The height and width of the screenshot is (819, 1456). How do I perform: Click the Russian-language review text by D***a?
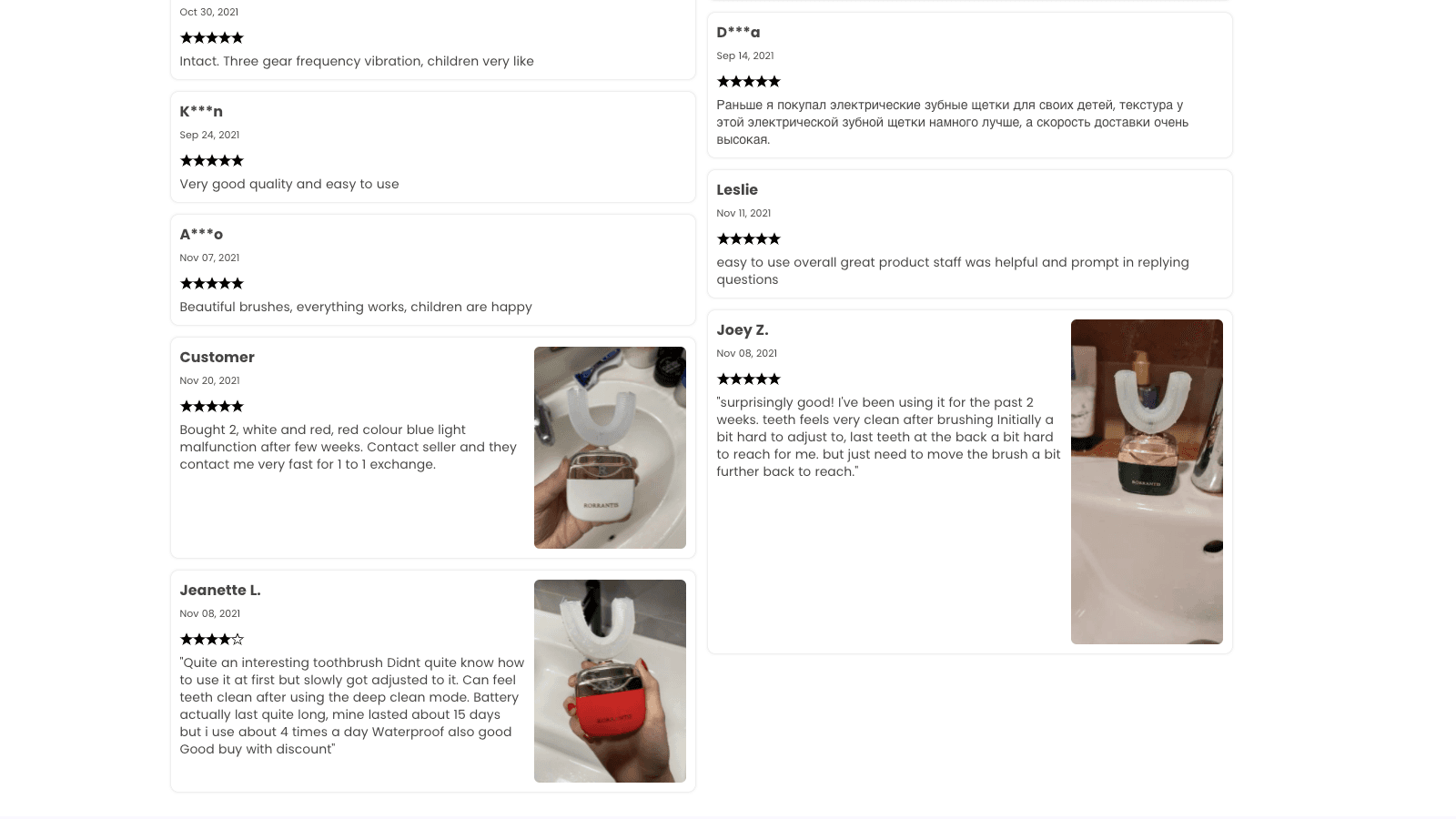[x=952, y=122]
